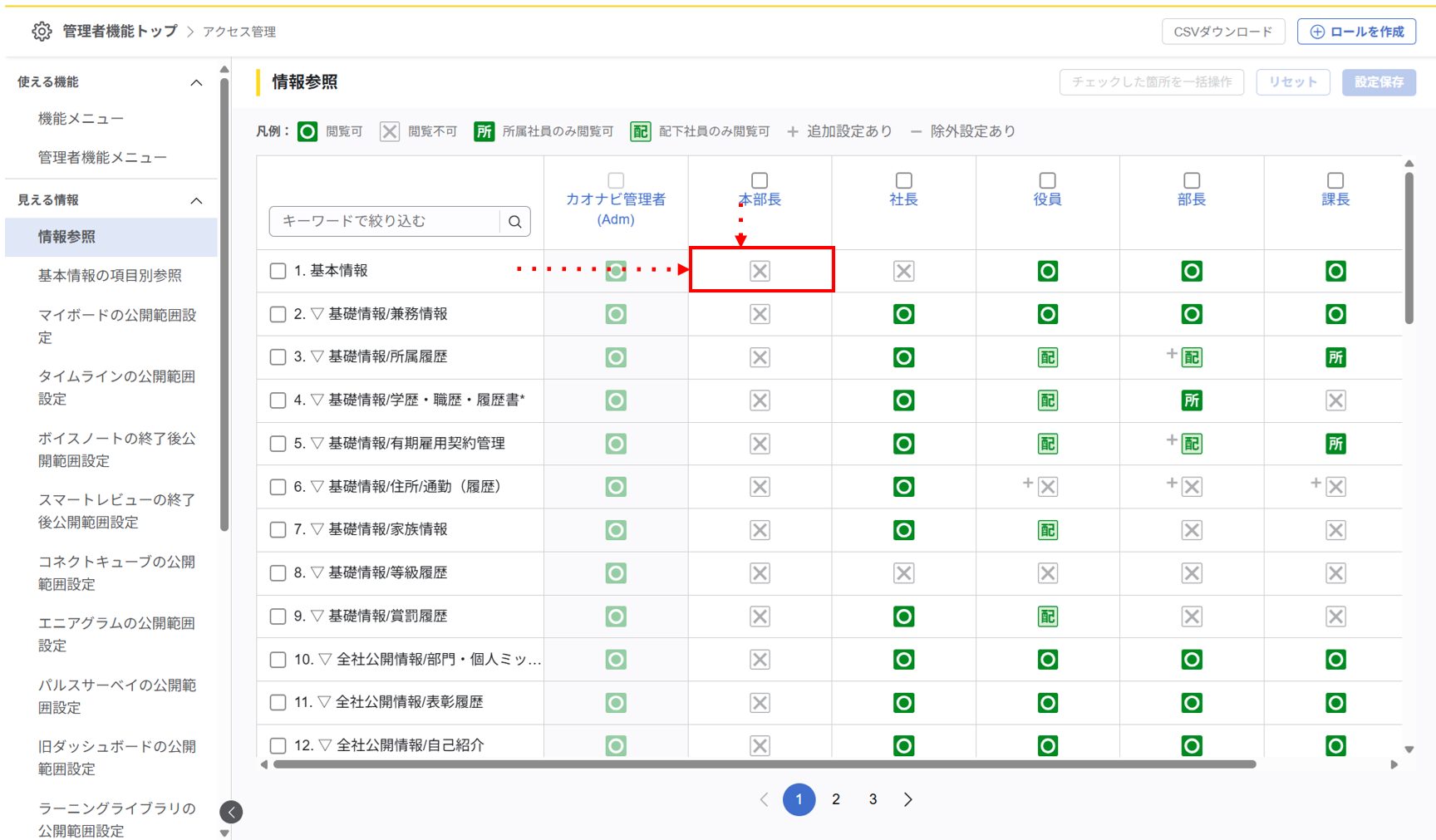
Task: Click the ロールを作成 button
Action: (x=1357, y=32)
